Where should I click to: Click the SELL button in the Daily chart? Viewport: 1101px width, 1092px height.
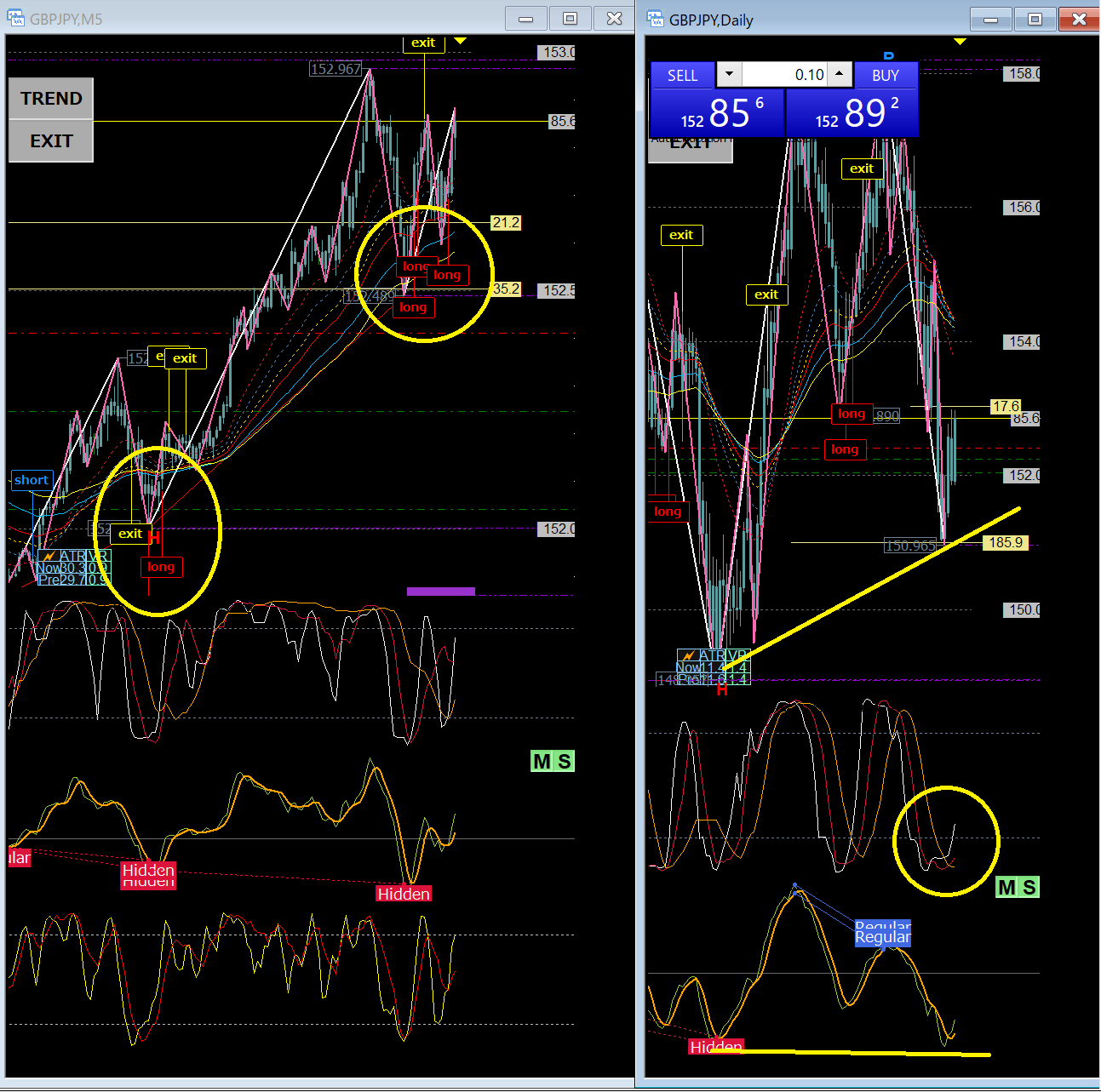click(x=683, y=75)
